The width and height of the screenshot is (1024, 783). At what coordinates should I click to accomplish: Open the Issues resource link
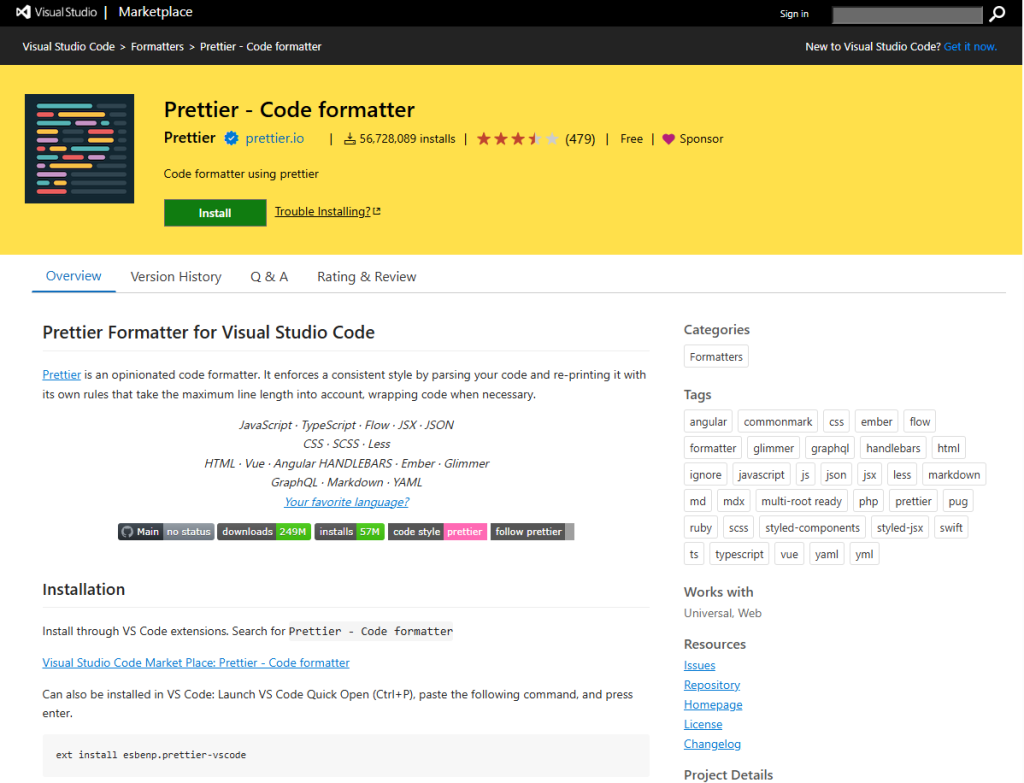pos(699,665)
